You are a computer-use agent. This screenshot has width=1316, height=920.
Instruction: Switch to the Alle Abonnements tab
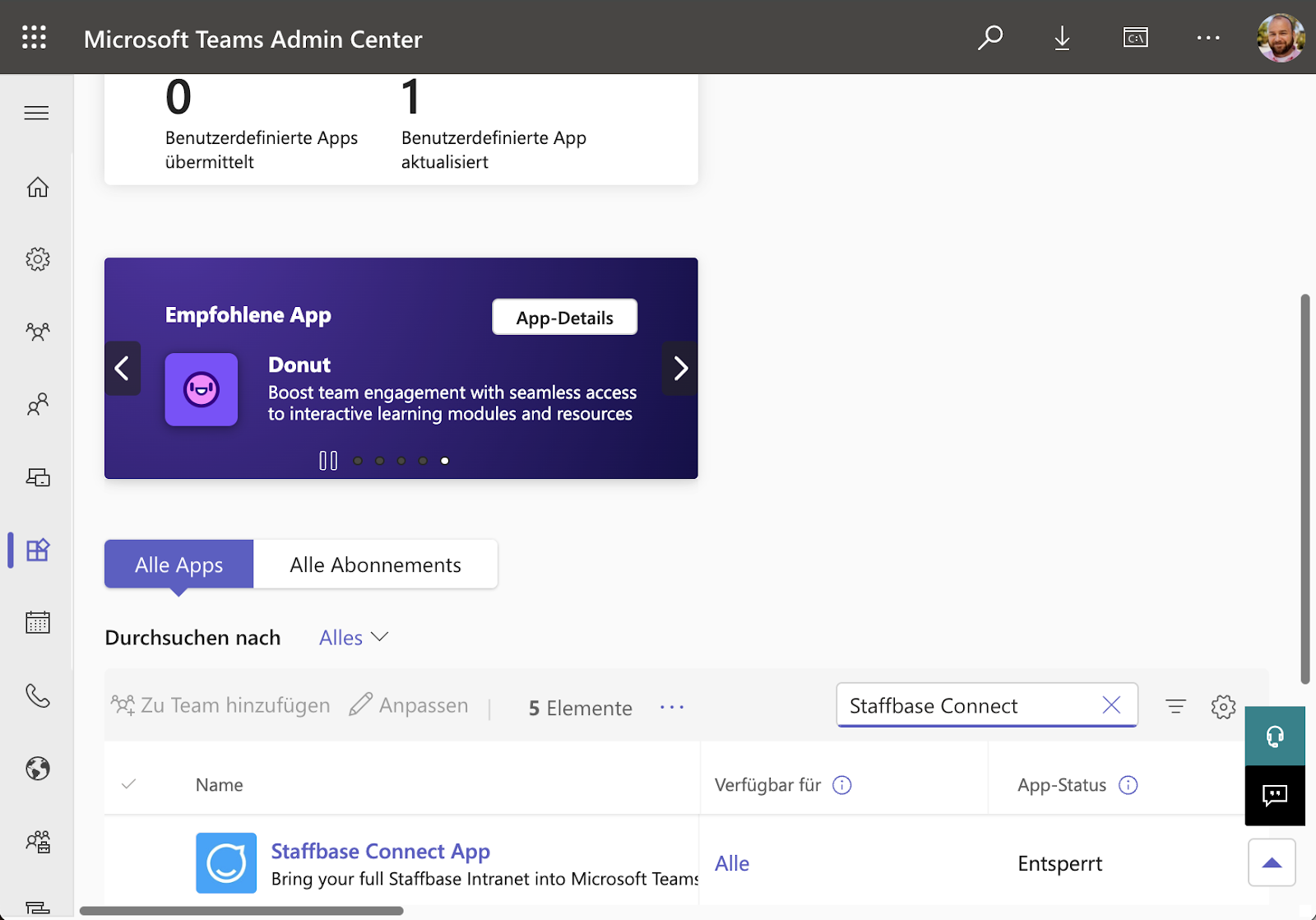pos(375,565)
